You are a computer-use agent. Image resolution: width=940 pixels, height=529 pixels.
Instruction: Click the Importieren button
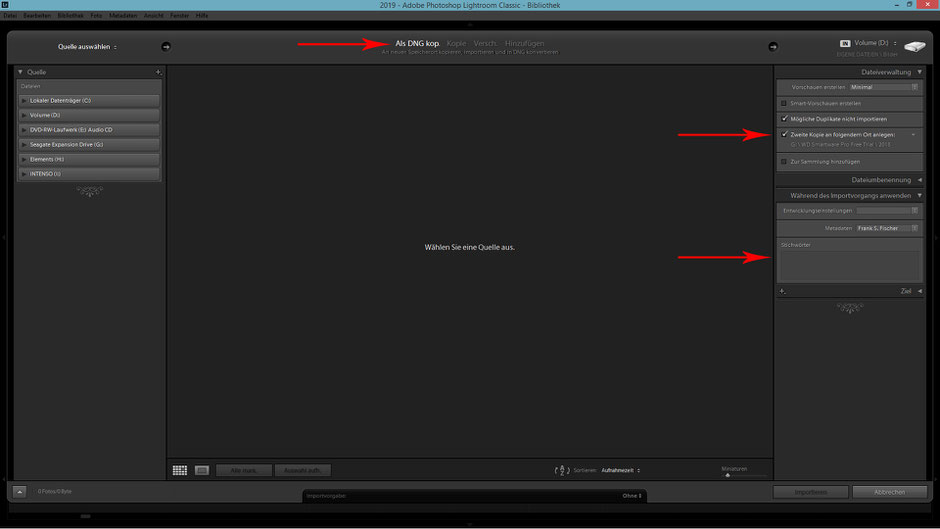point(811,492)
